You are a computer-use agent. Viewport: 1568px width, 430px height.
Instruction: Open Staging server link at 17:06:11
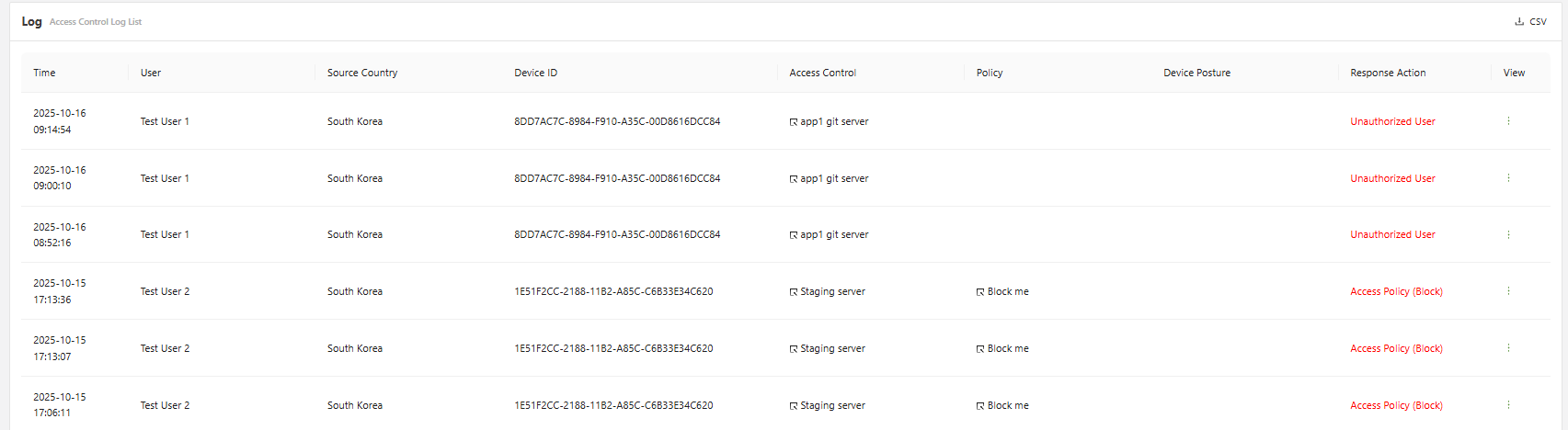[830, 405]
